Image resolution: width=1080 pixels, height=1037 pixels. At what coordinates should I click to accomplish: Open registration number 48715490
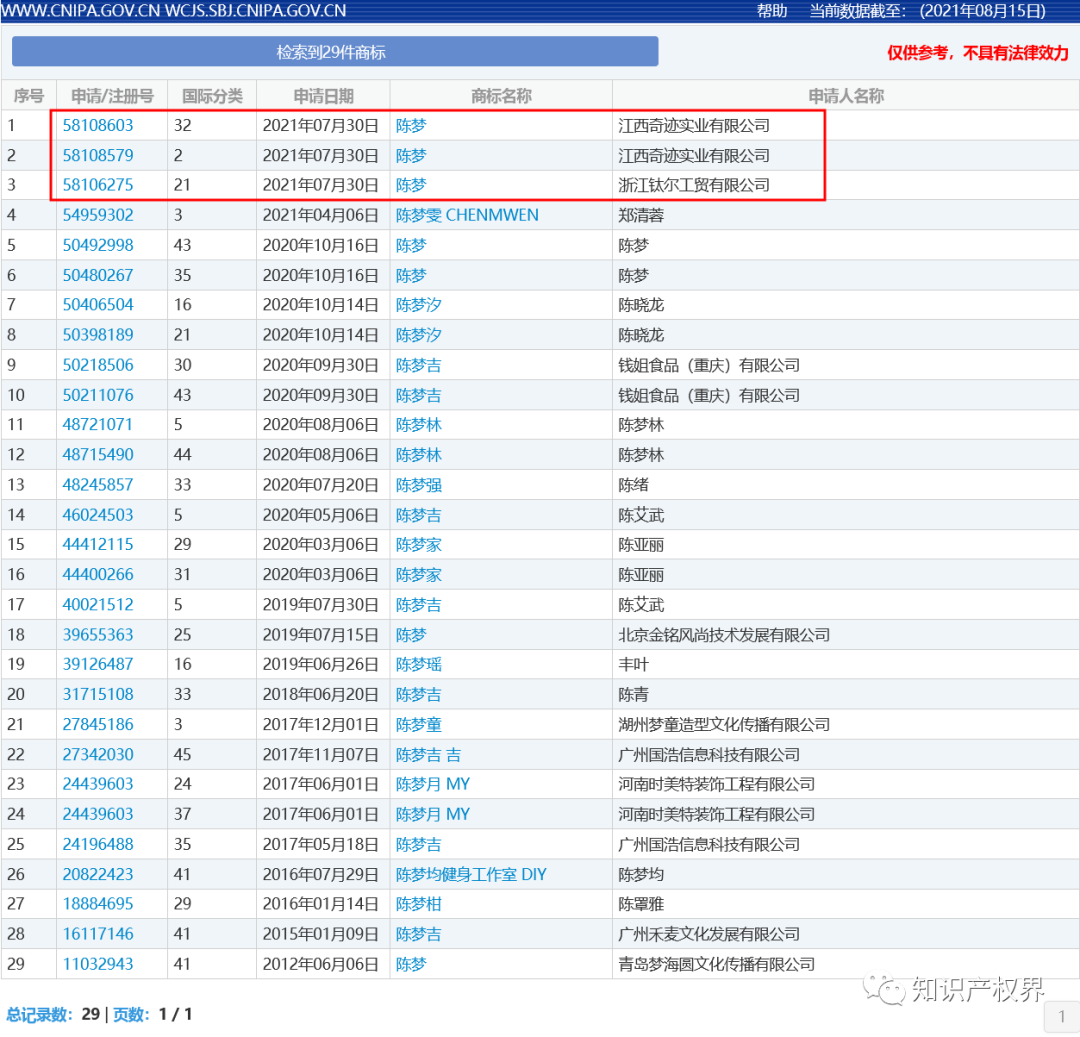point(98,455)
